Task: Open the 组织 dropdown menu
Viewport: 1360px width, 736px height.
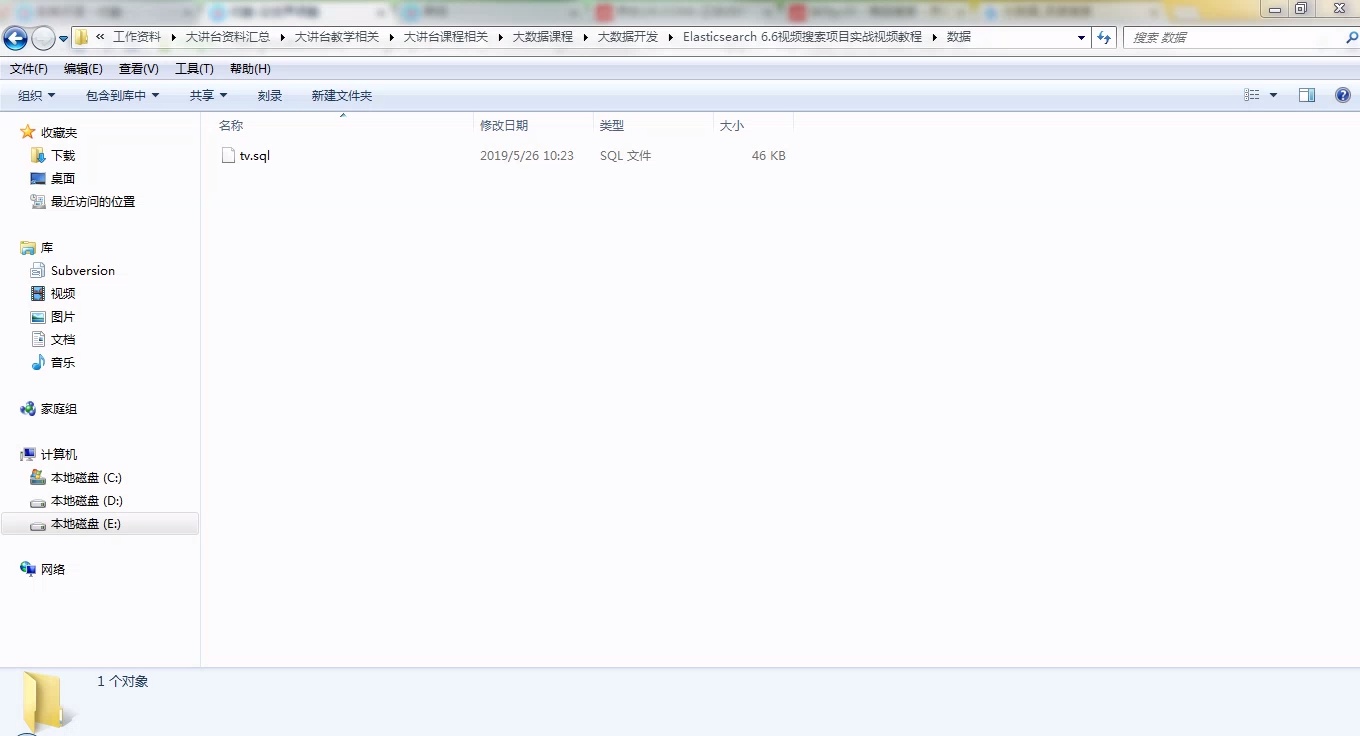Action: pos(36,95)
